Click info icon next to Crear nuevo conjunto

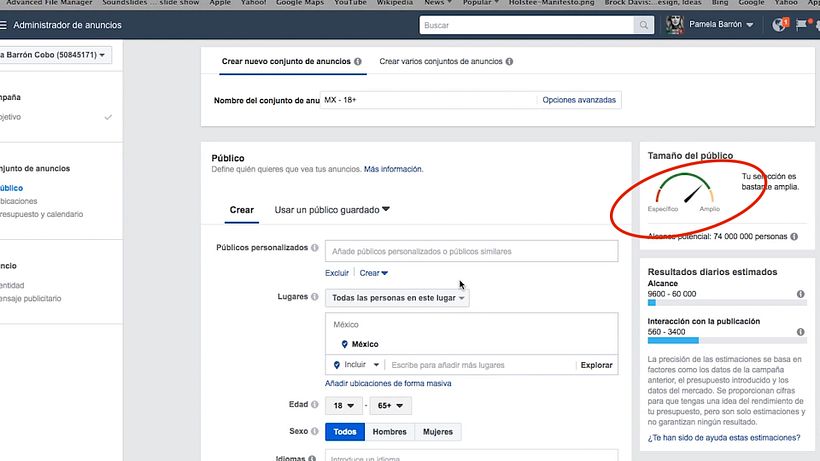pyautogui.click(x=358, y=61)
